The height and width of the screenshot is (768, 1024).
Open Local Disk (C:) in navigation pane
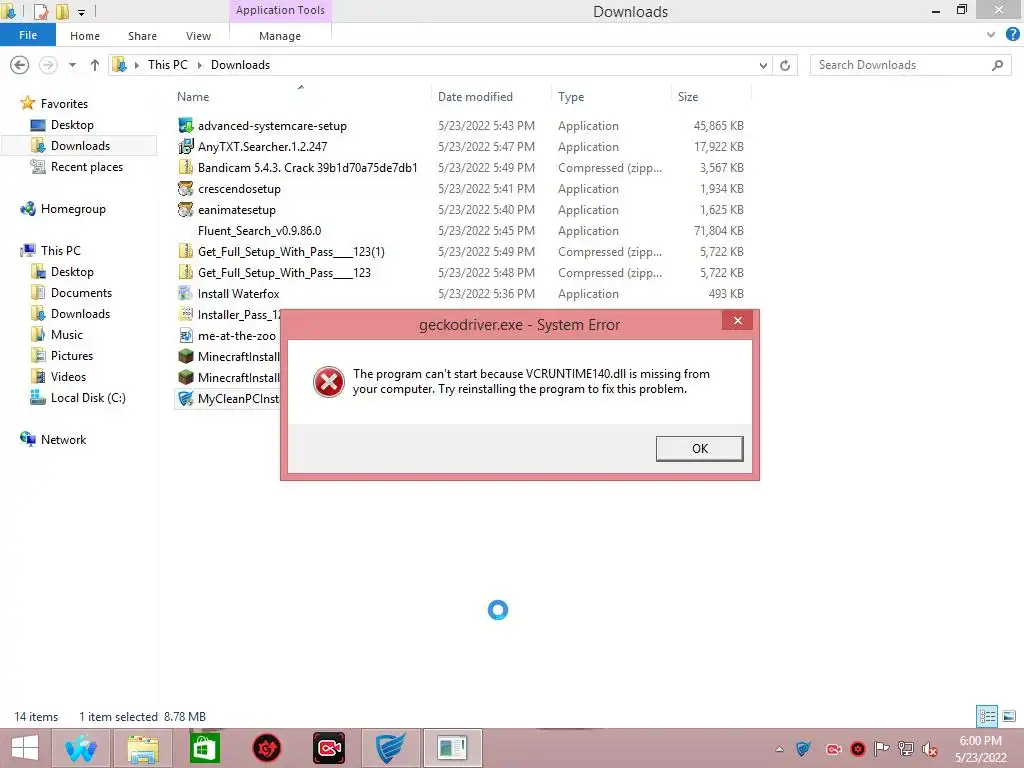[88, 398]
